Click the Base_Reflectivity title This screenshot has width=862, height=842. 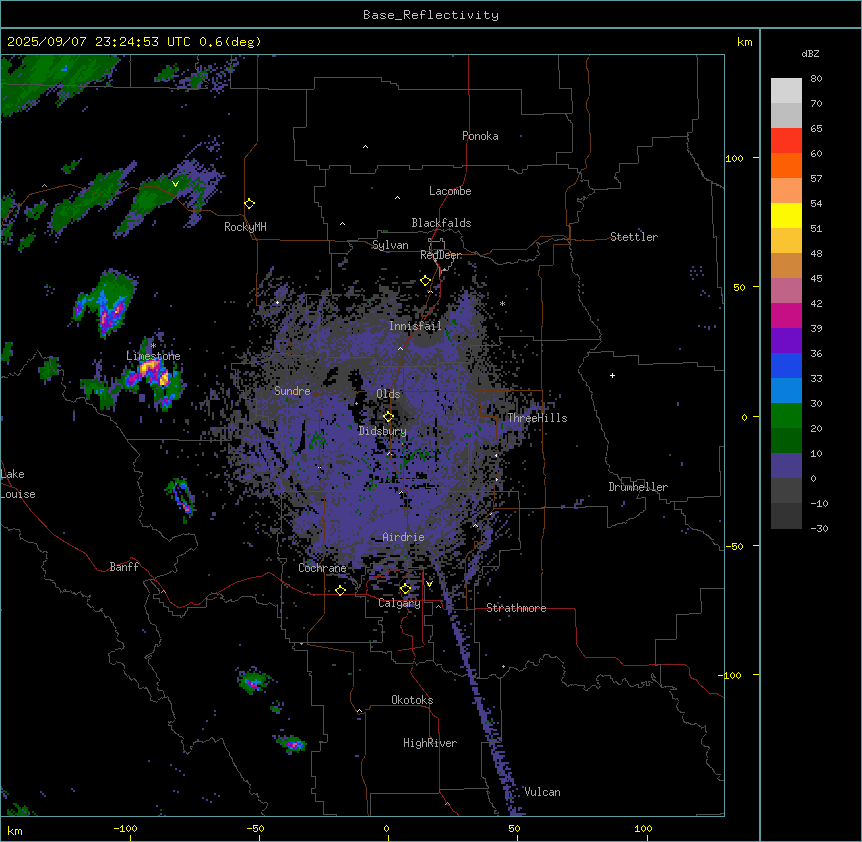(431, 15)
